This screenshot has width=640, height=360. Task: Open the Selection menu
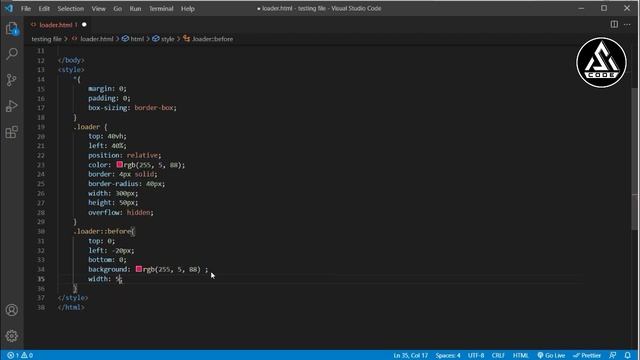71,9
